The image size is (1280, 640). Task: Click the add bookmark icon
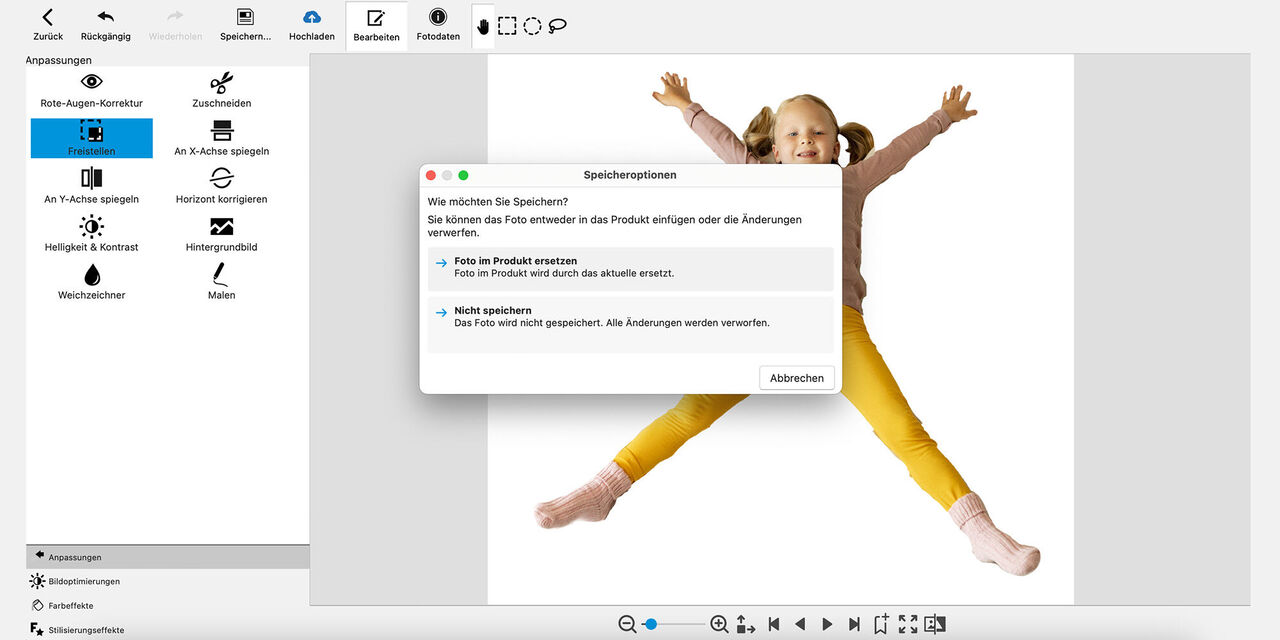pyautogui.click(x=881, y=624)
